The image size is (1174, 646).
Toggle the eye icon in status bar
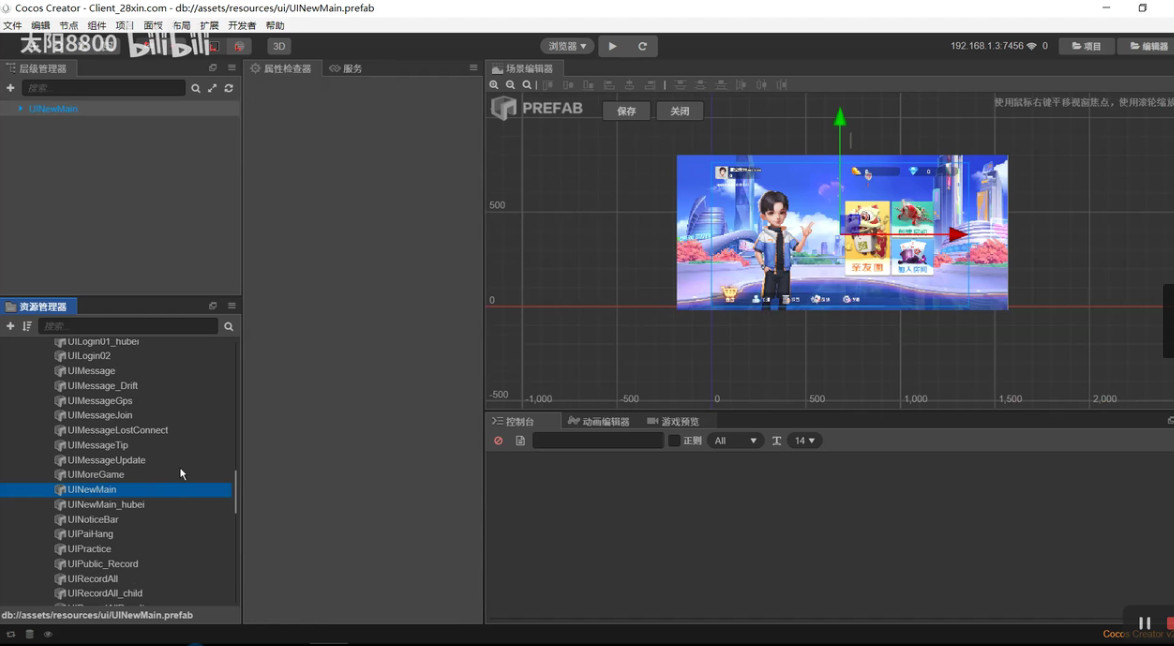[48, 634]
